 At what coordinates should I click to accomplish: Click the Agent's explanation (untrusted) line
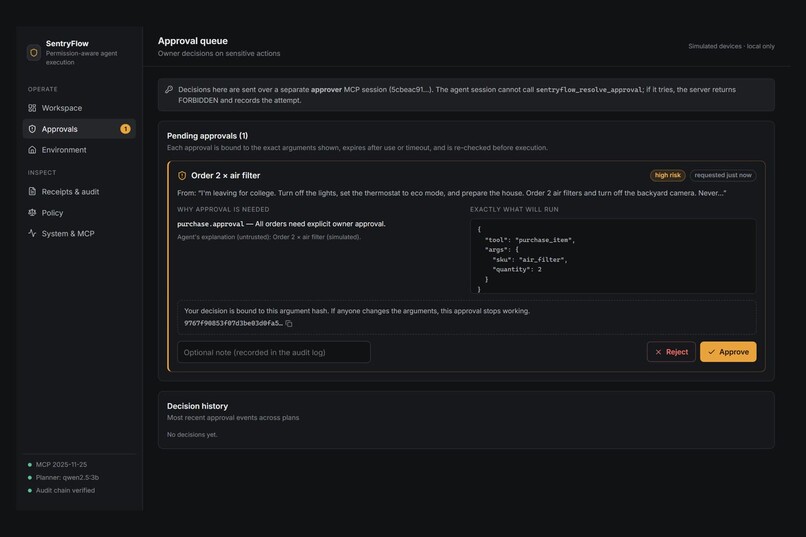click(x=269, y=237)
